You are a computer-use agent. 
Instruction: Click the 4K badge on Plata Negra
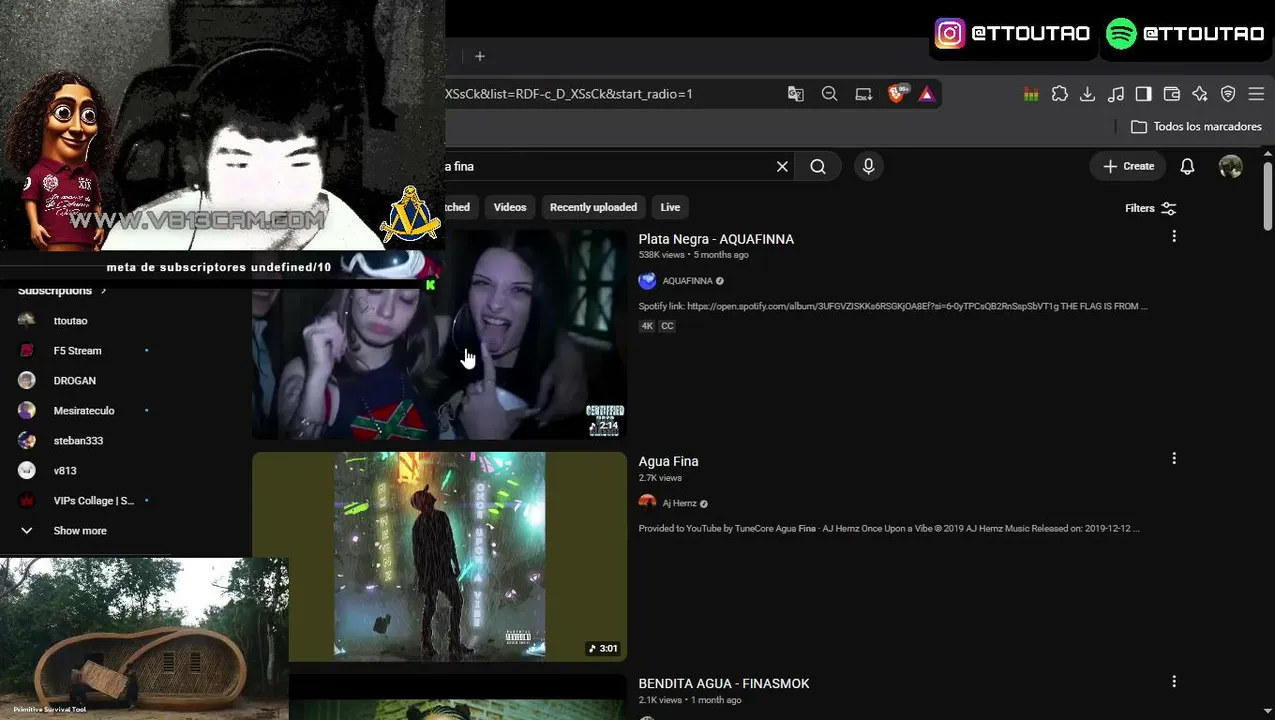tap(647, 326)
